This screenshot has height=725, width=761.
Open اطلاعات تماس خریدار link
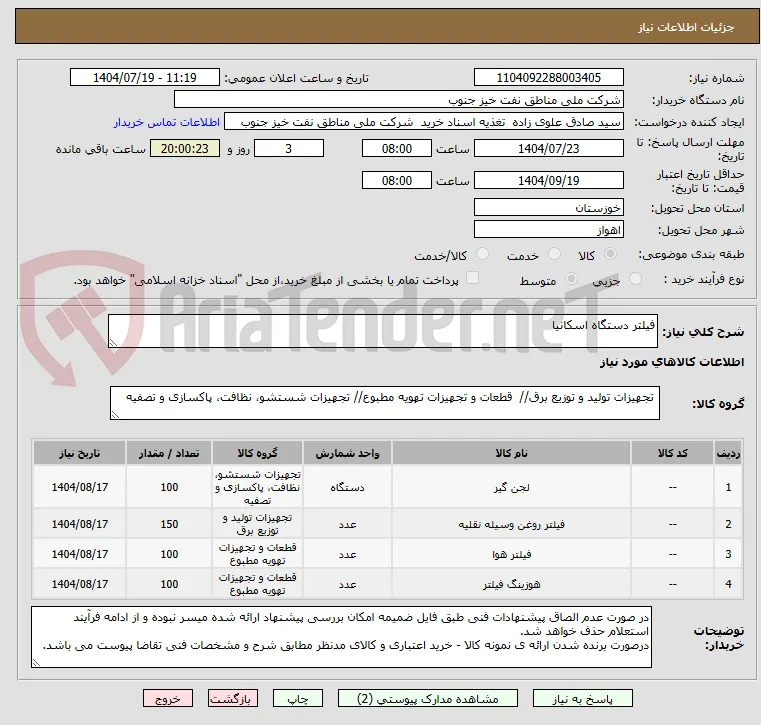tap(167, 122)
